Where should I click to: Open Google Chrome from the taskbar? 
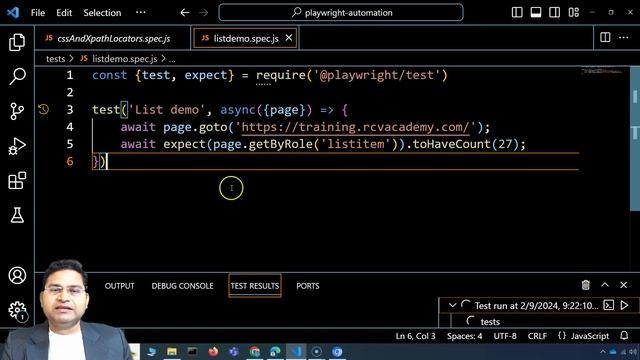[x=255, y=351]
